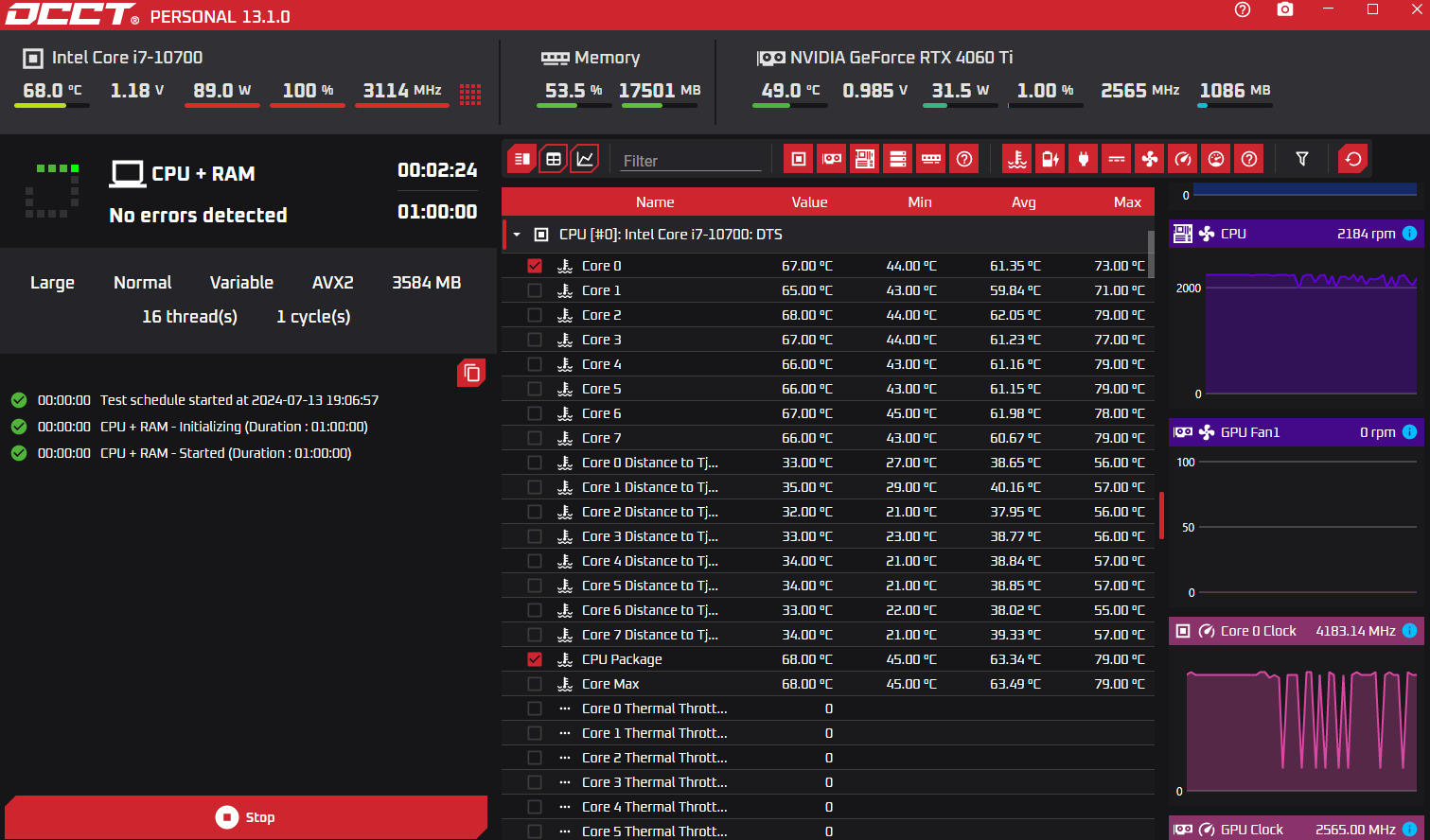The width and height of the screenshot is (1430, 840).
Task: Collapse the CPU [#0] Intel Core i7-10700 DTS group
Action: pyautogui.click(x=517, y=235)
